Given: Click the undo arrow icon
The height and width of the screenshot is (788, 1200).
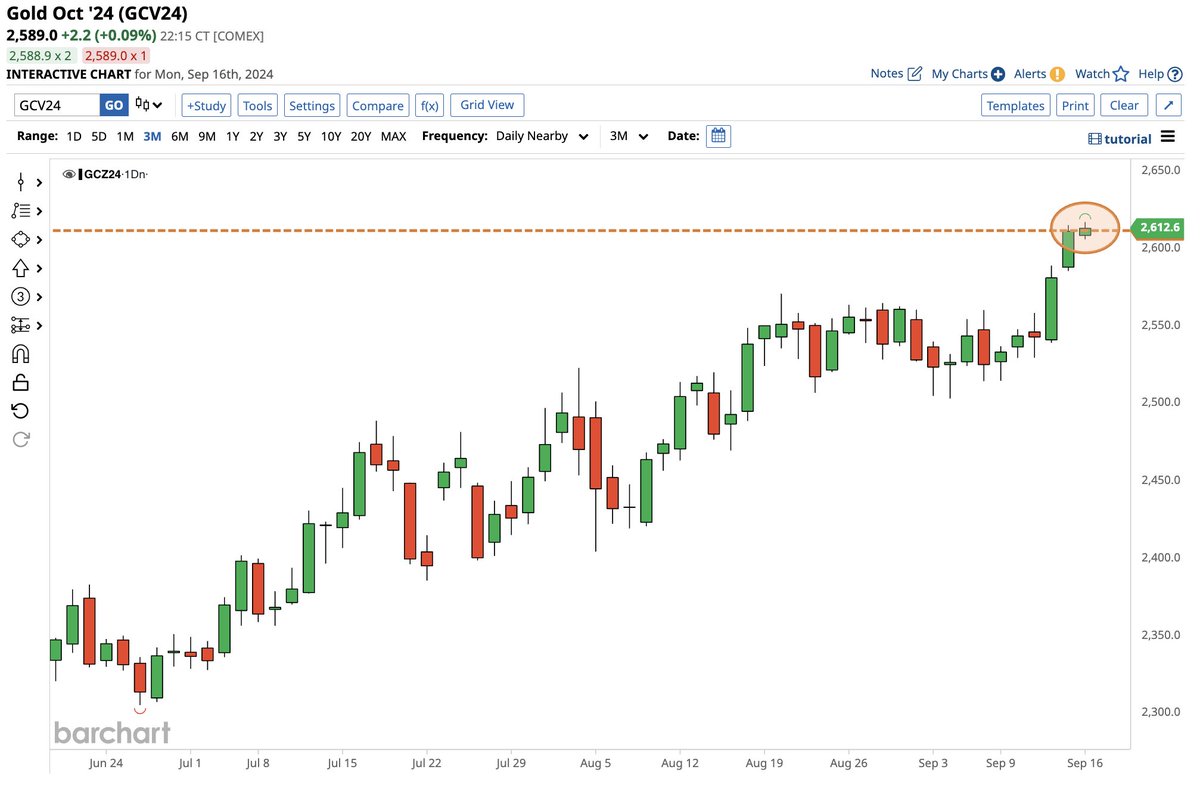Looking at the screenshot, I should (x=18, y=411).
